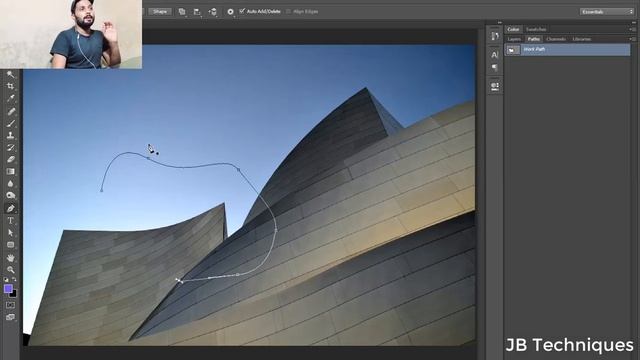
Task: Switch to the Layers tab
Action: 514,39
